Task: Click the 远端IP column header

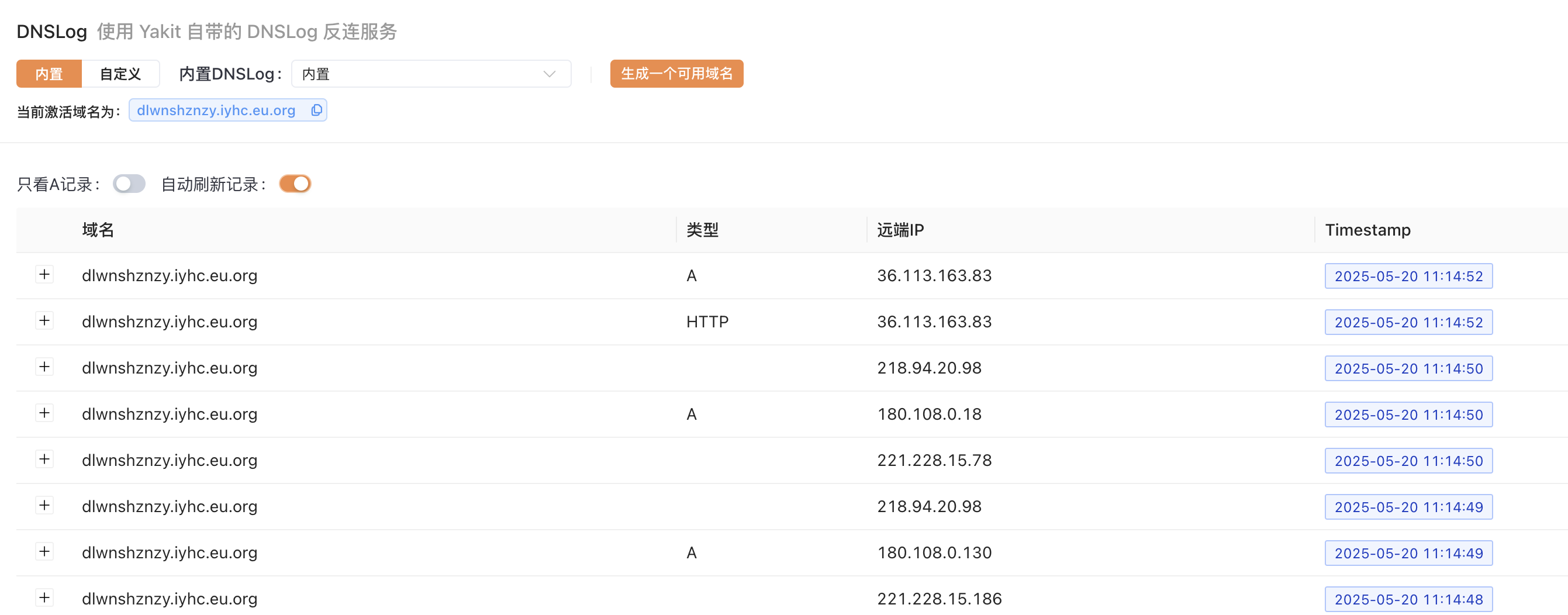Action: (x=900, y=230)
